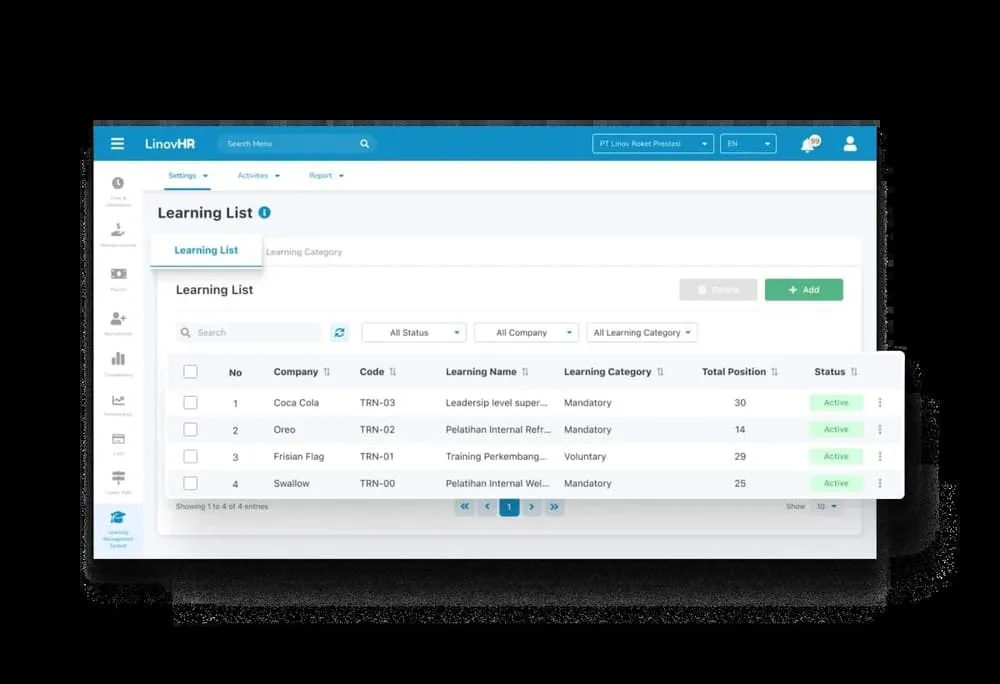Switch to the Learning Category tab
The width and height of the screenshot is (1000, 684).
[x=303, y=252]
